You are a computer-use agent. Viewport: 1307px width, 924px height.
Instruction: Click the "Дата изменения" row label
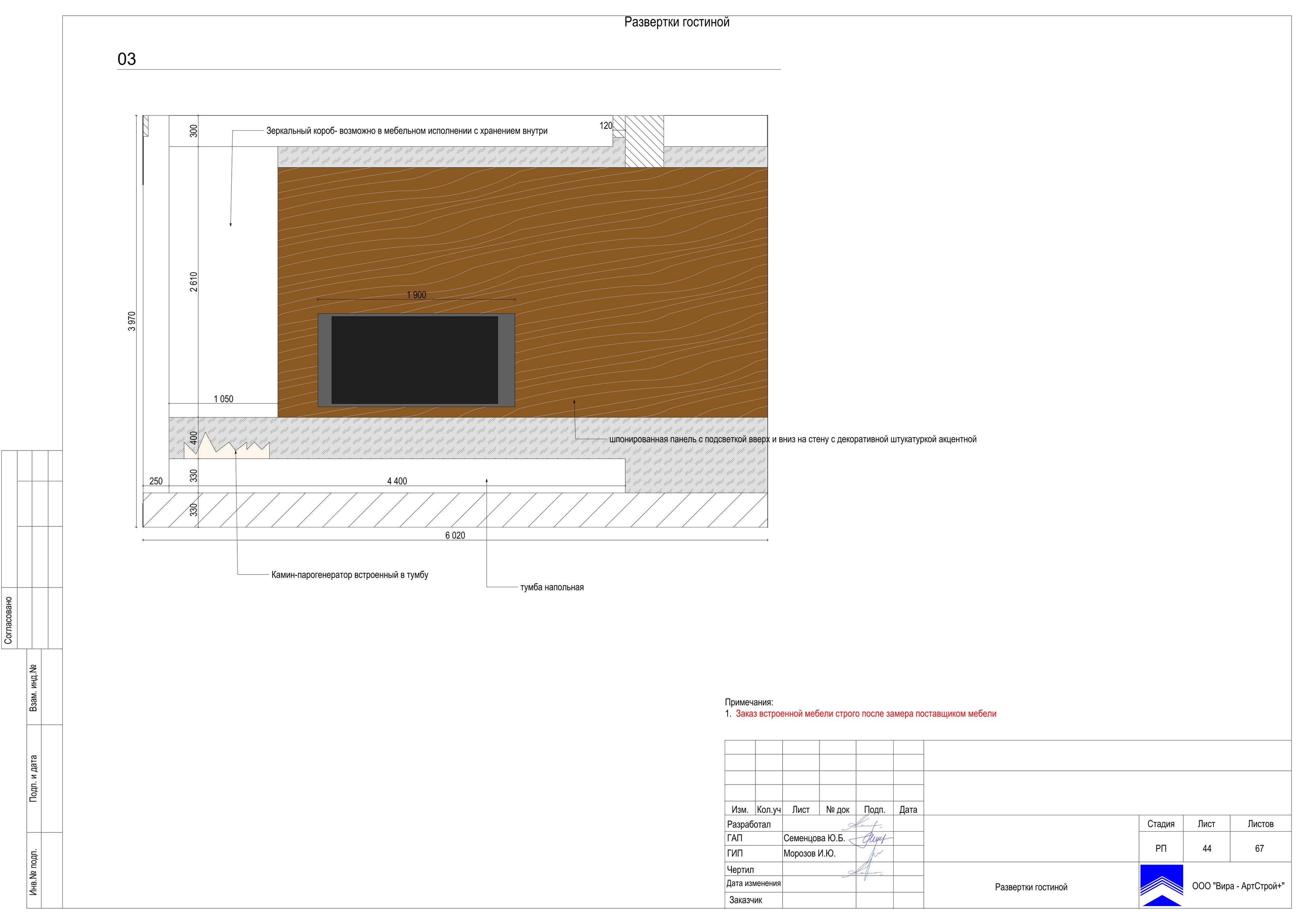click(753, 883)
